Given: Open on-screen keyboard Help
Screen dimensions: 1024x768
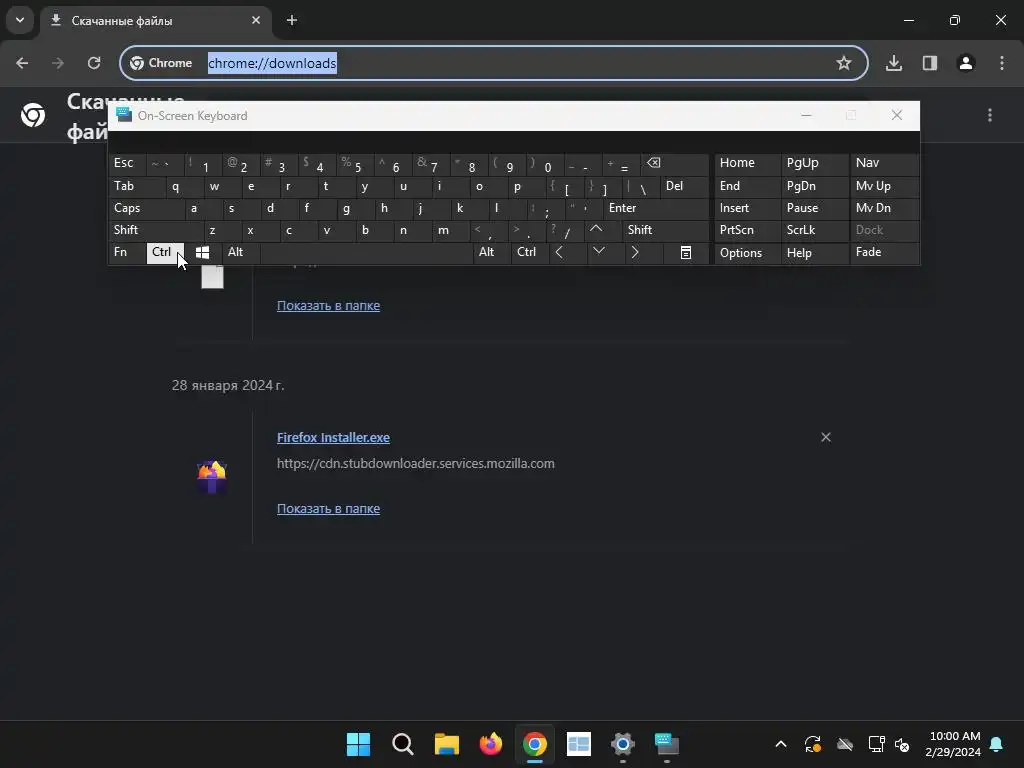Looking at the screenshot, I should [x=814, y=253].
